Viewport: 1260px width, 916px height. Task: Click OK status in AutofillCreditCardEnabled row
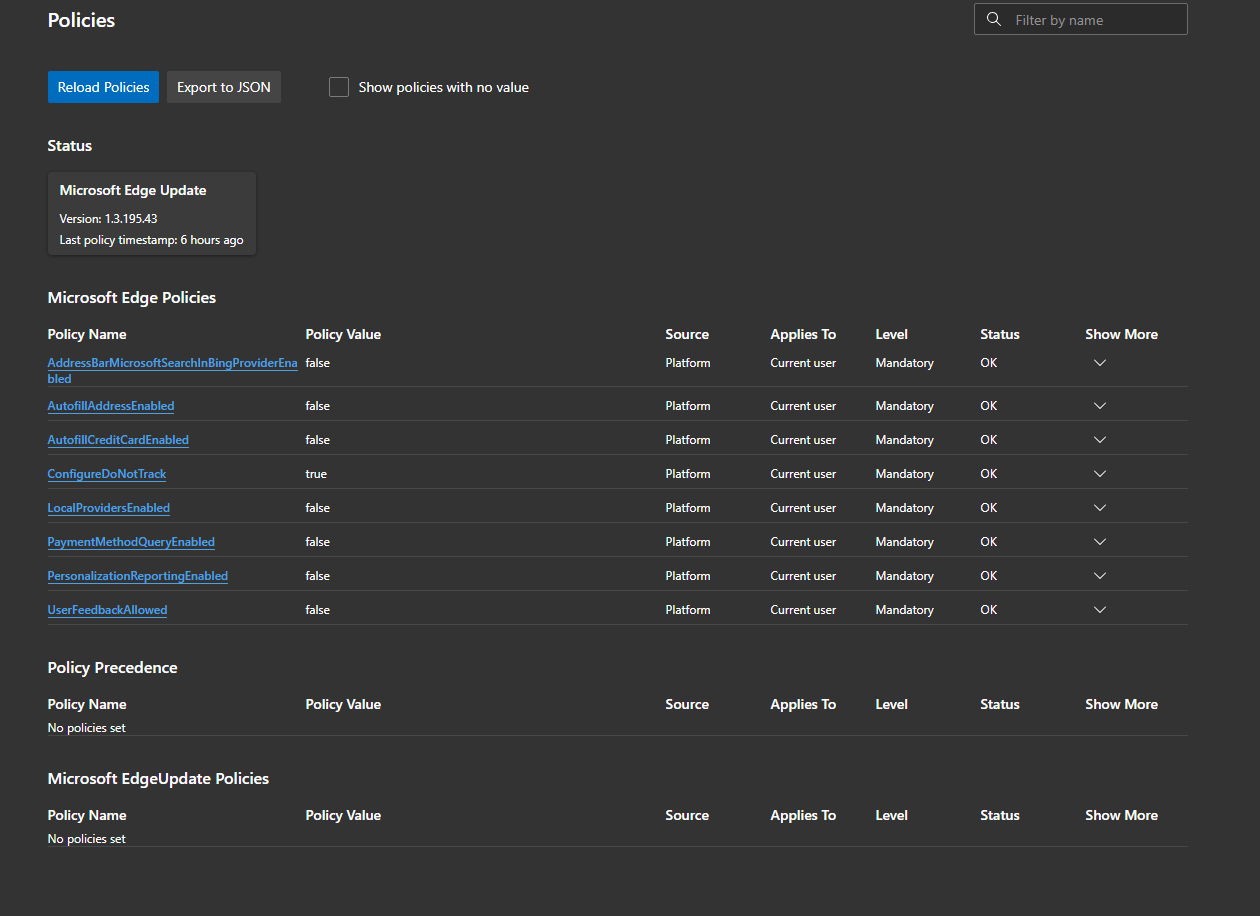988,440
